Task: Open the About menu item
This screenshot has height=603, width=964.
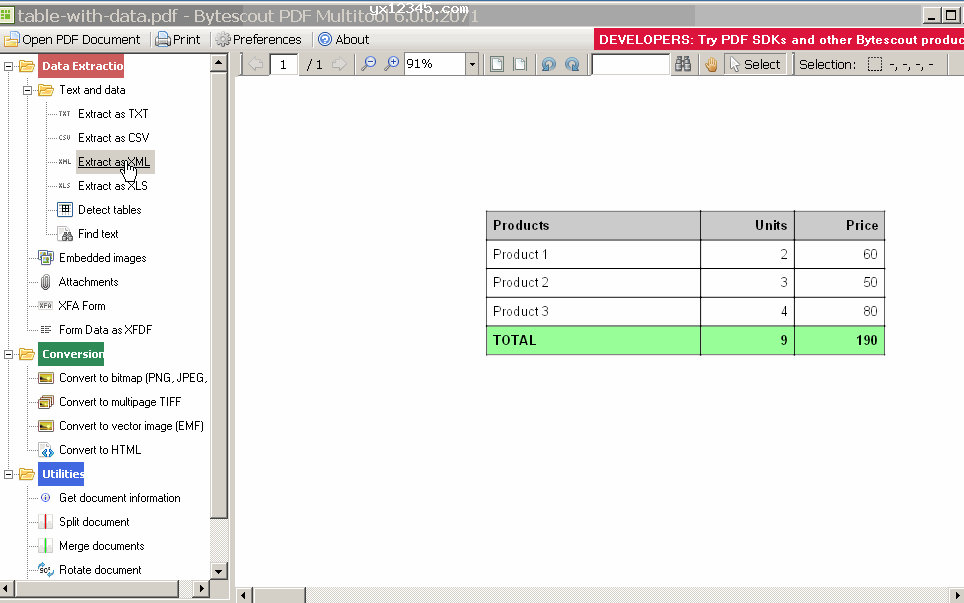Action: (x=343, y=40)
